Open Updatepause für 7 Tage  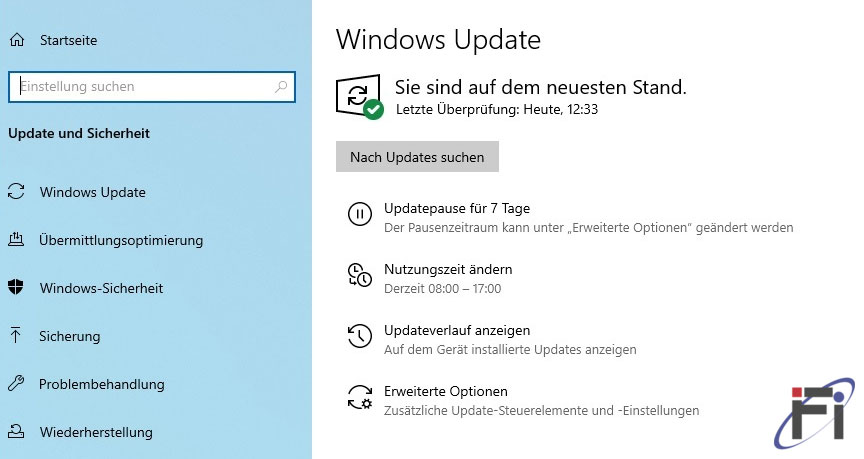(457, 208)
